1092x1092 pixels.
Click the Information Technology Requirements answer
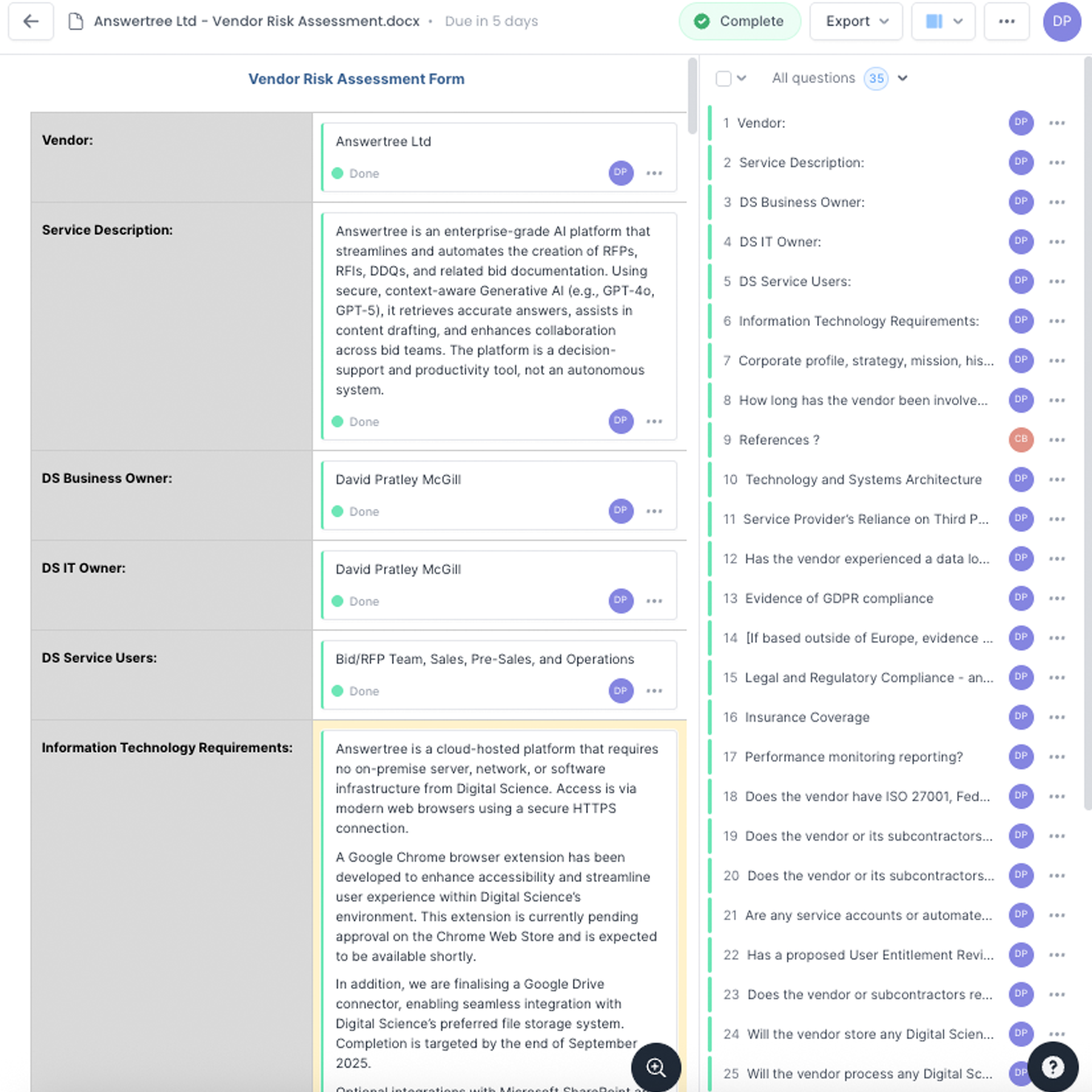click(x=499, y=910)
